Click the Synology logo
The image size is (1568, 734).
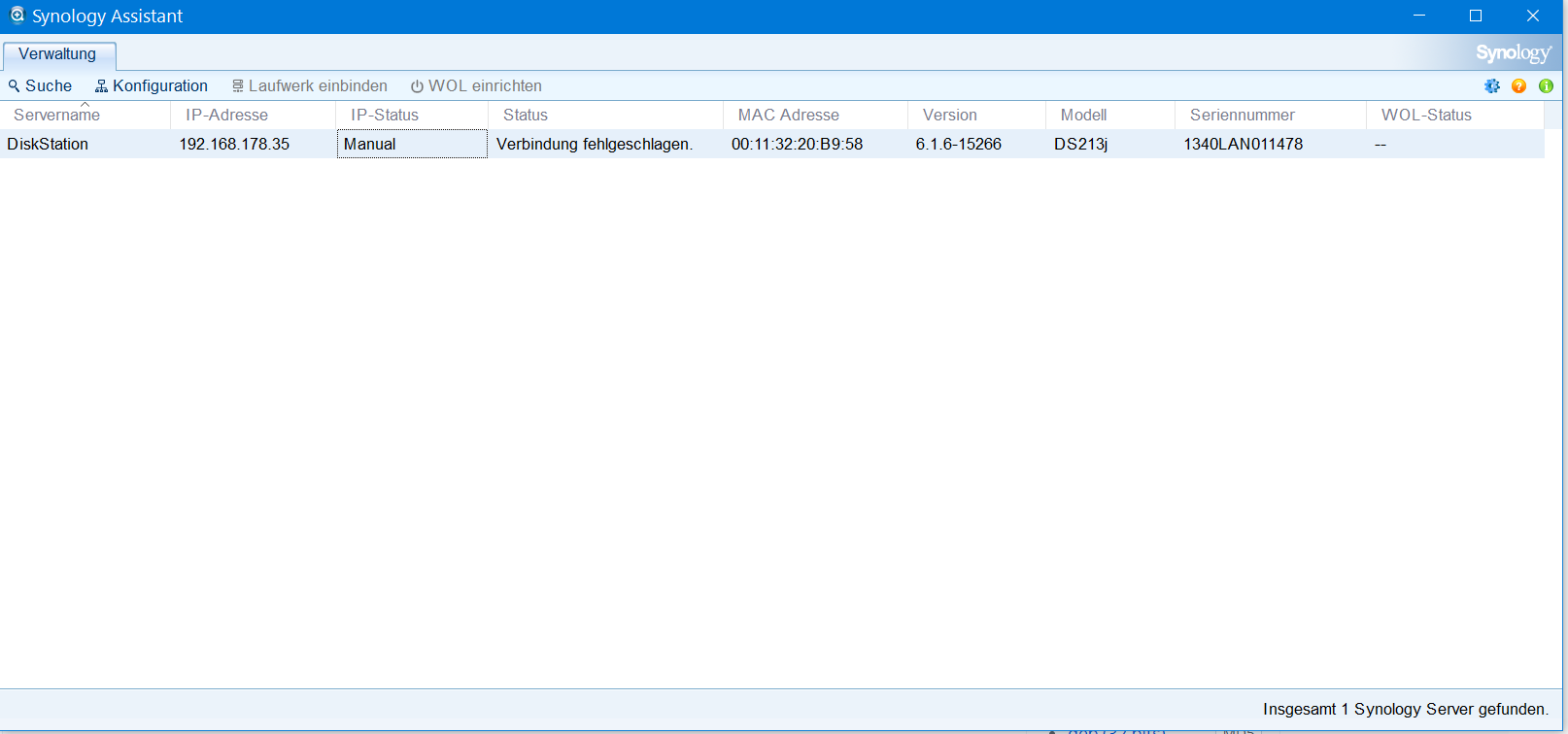point(1514,53)
